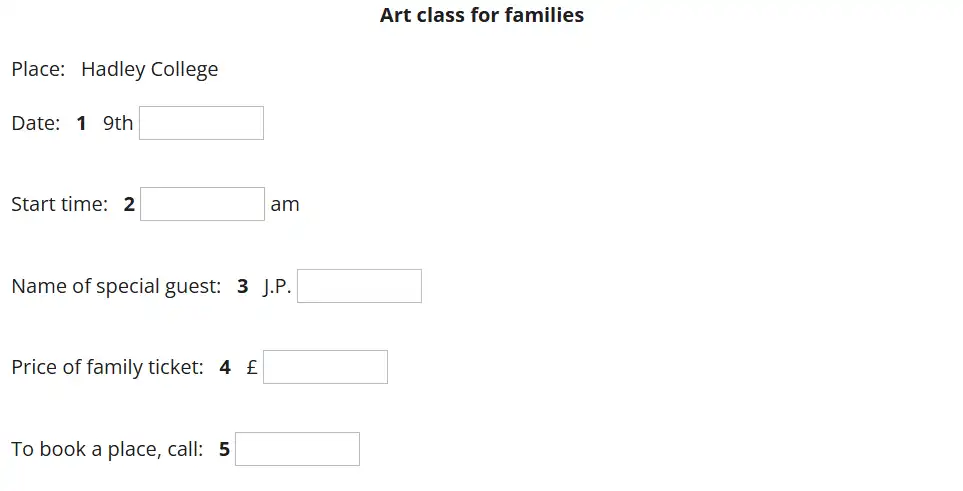This screenshot has width=963, height=491.
Task: Click the date input field after 9th
Action: (x=201, y=123)
